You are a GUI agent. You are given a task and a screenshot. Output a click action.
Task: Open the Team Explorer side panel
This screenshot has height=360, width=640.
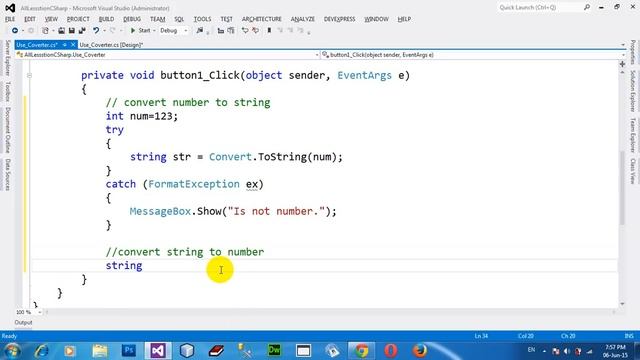tap(632, 136)
